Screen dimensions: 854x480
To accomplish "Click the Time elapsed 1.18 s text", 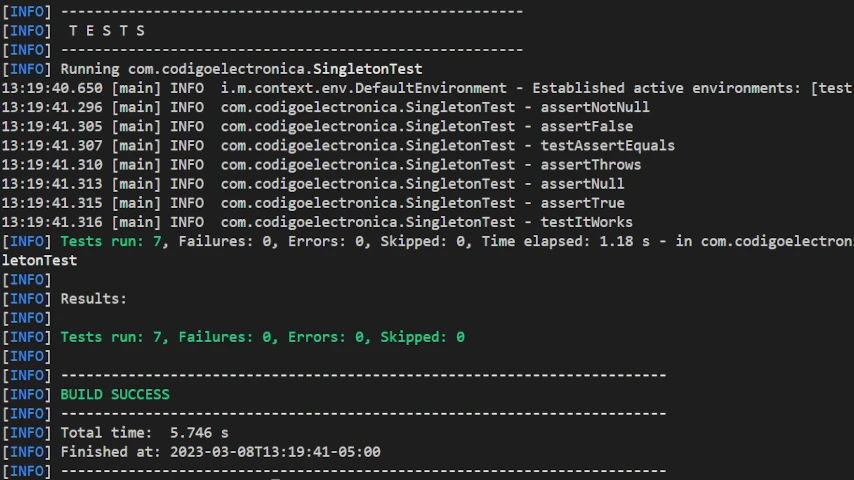I will 565,241.
